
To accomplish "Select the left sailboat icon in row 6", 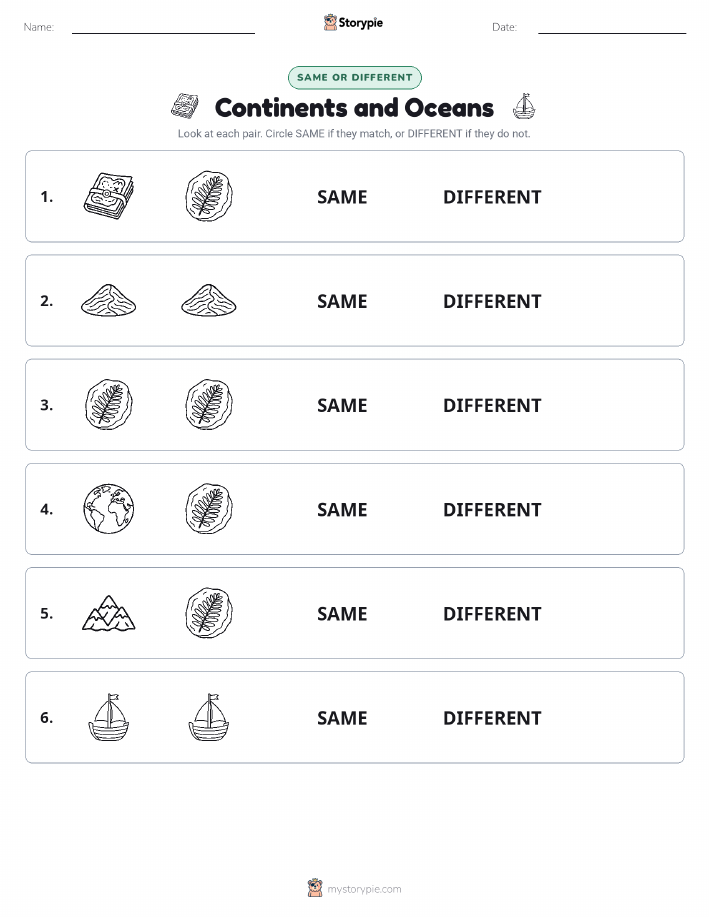I will [109, 718].
